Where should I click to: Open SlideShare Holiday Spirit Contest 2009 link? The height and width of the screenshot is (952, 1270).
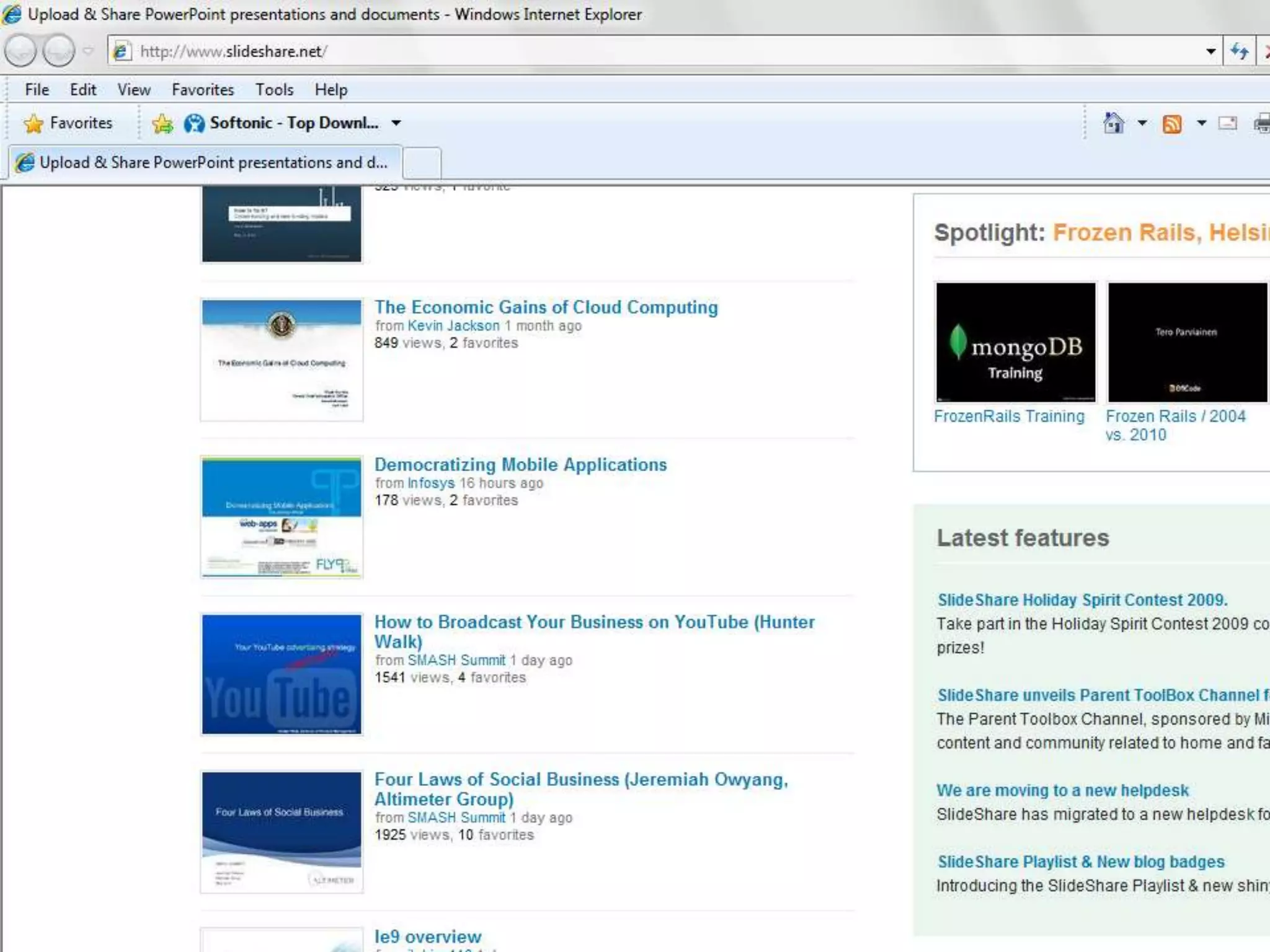(x=1082, y=600)
